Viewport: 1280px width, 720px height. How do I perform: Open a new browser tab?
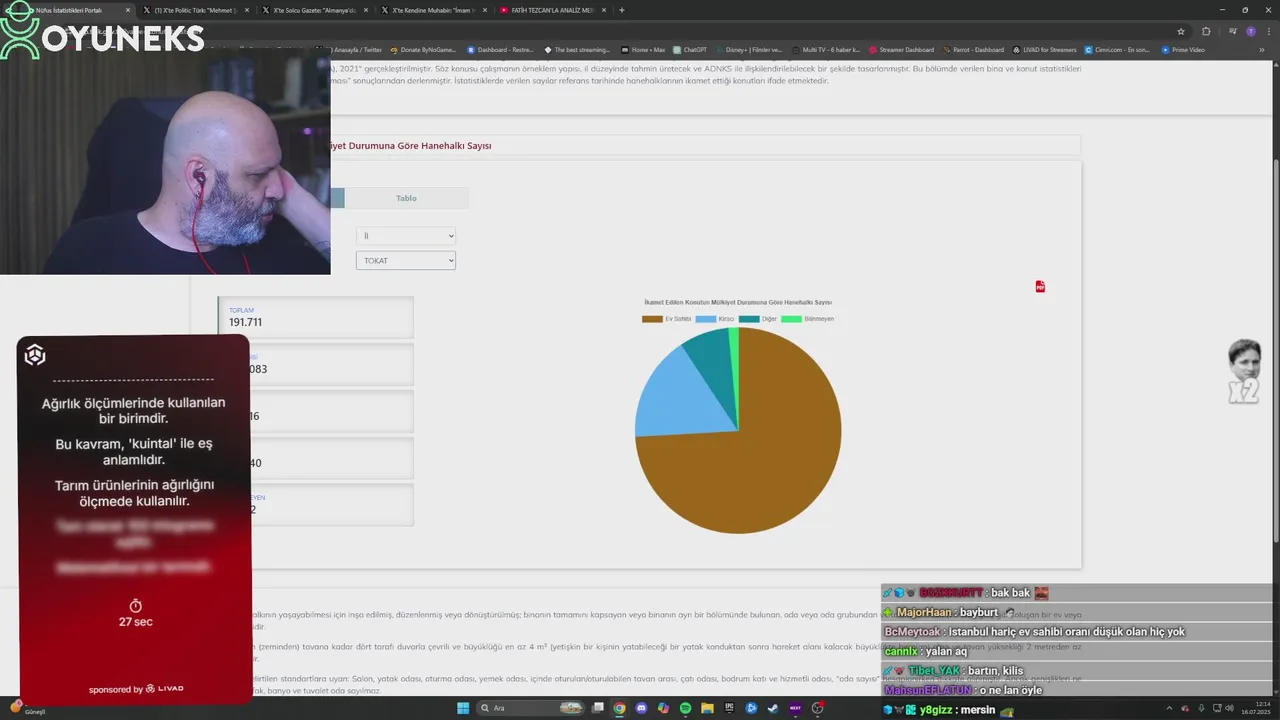coord(622,10)
